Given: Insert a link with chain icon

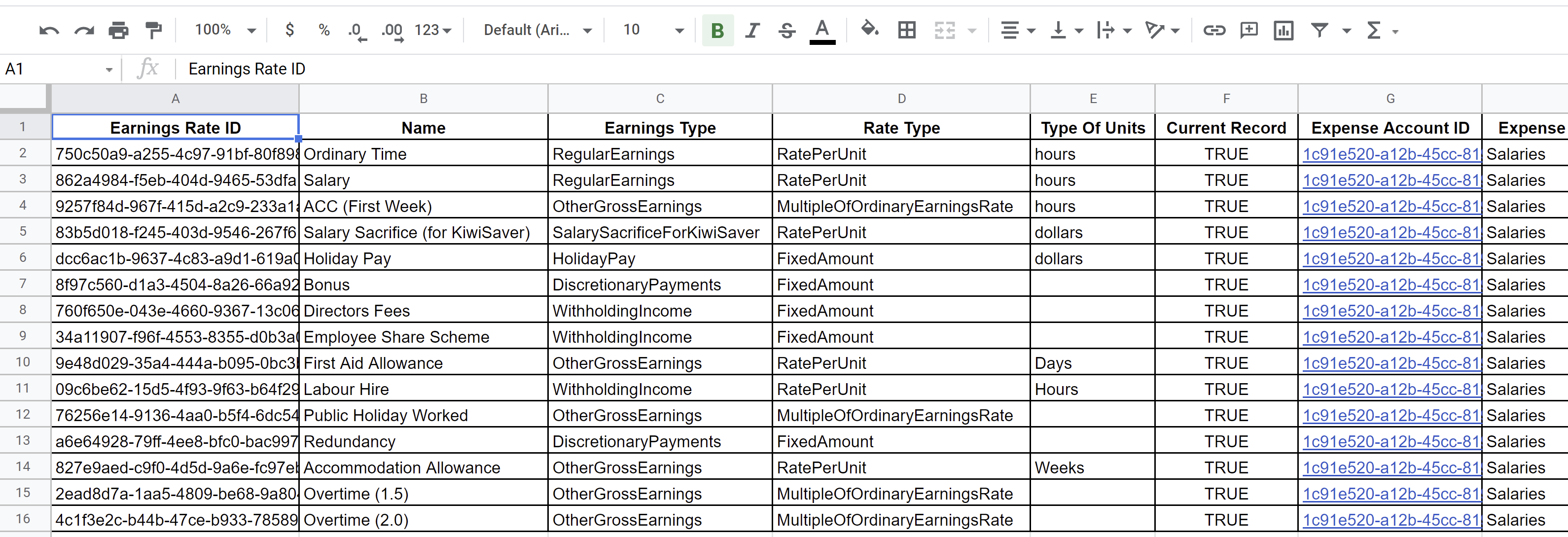Looking at the screenshot, I should tap(1214, 30).
